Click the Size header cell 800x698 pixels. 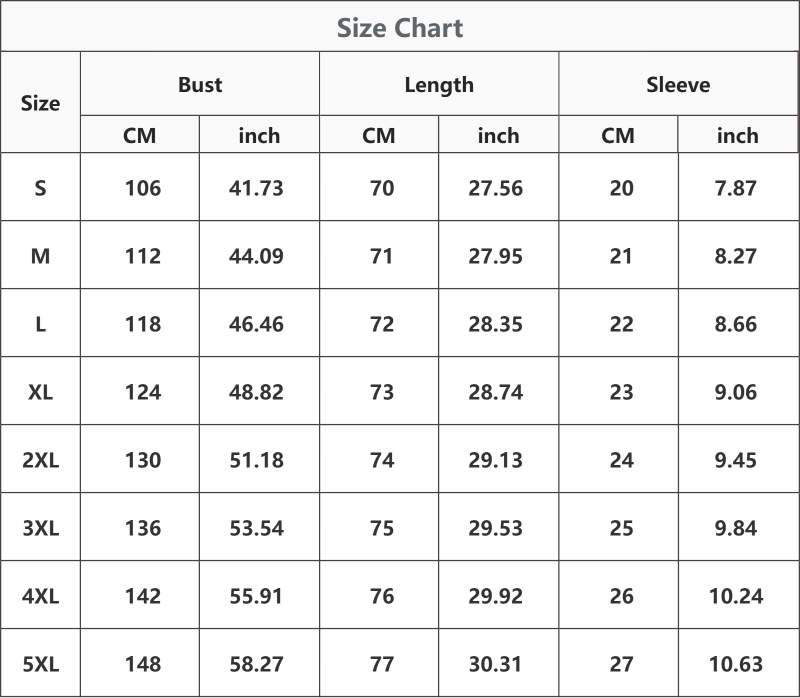[x=40, y=103]
